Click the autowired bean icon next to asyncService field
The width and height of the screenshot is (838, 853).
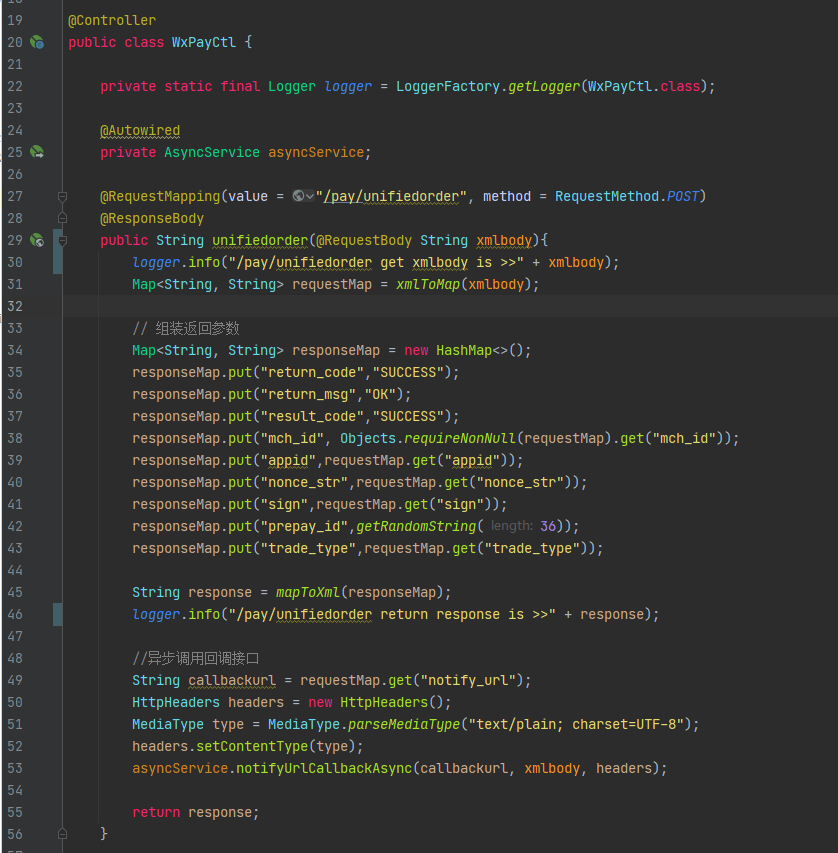(36, 151)
